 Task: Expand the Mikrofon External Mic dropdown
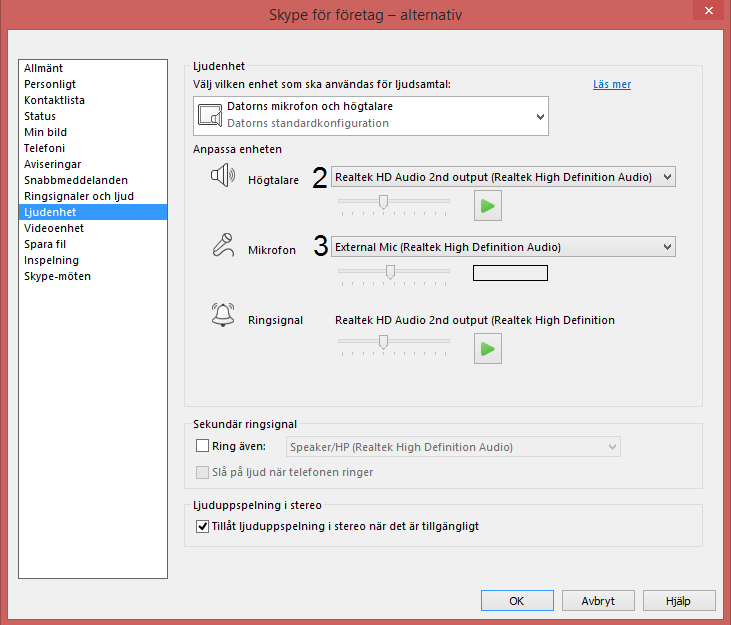click(503, 247)
